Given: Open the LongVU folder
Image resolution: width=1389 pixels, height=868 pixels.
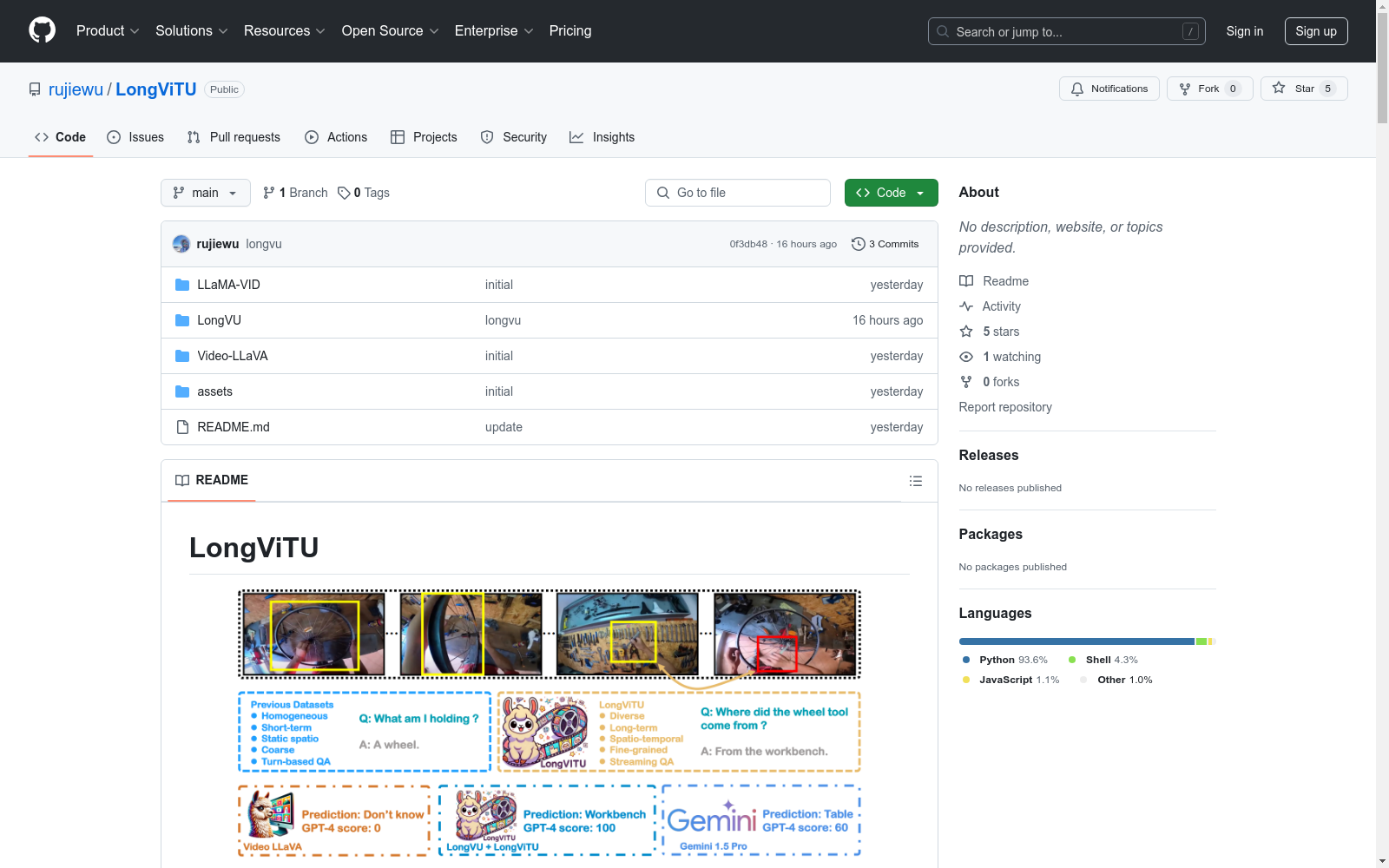Looking at the screenshot, I should pyautogui.click(x=219, y=320).
